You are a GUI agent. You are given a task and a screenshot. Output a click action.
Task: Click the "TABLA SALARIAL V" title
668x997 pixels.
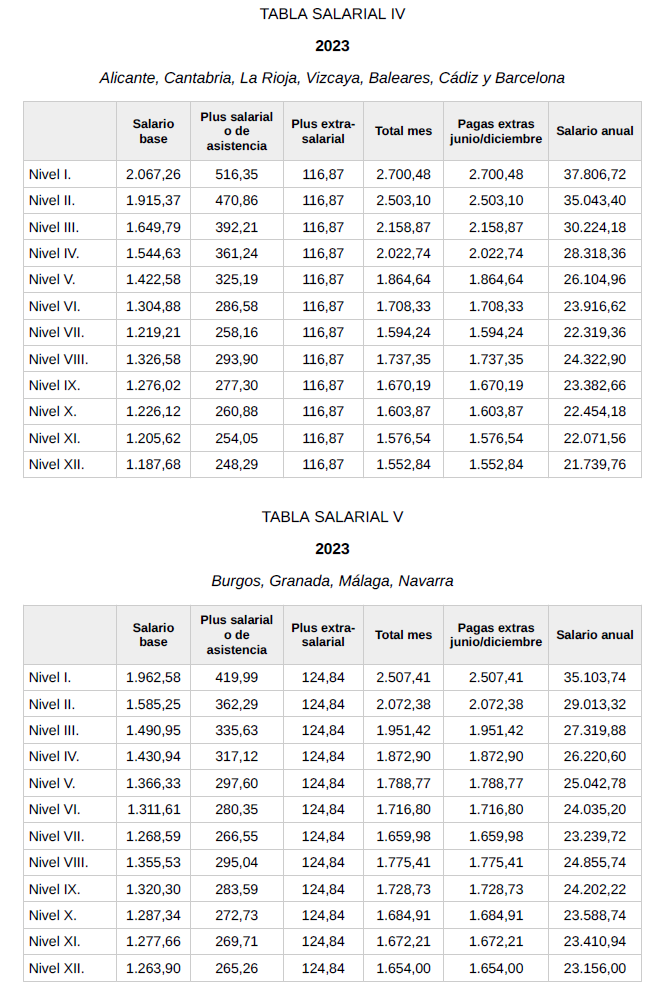point(332,517)
